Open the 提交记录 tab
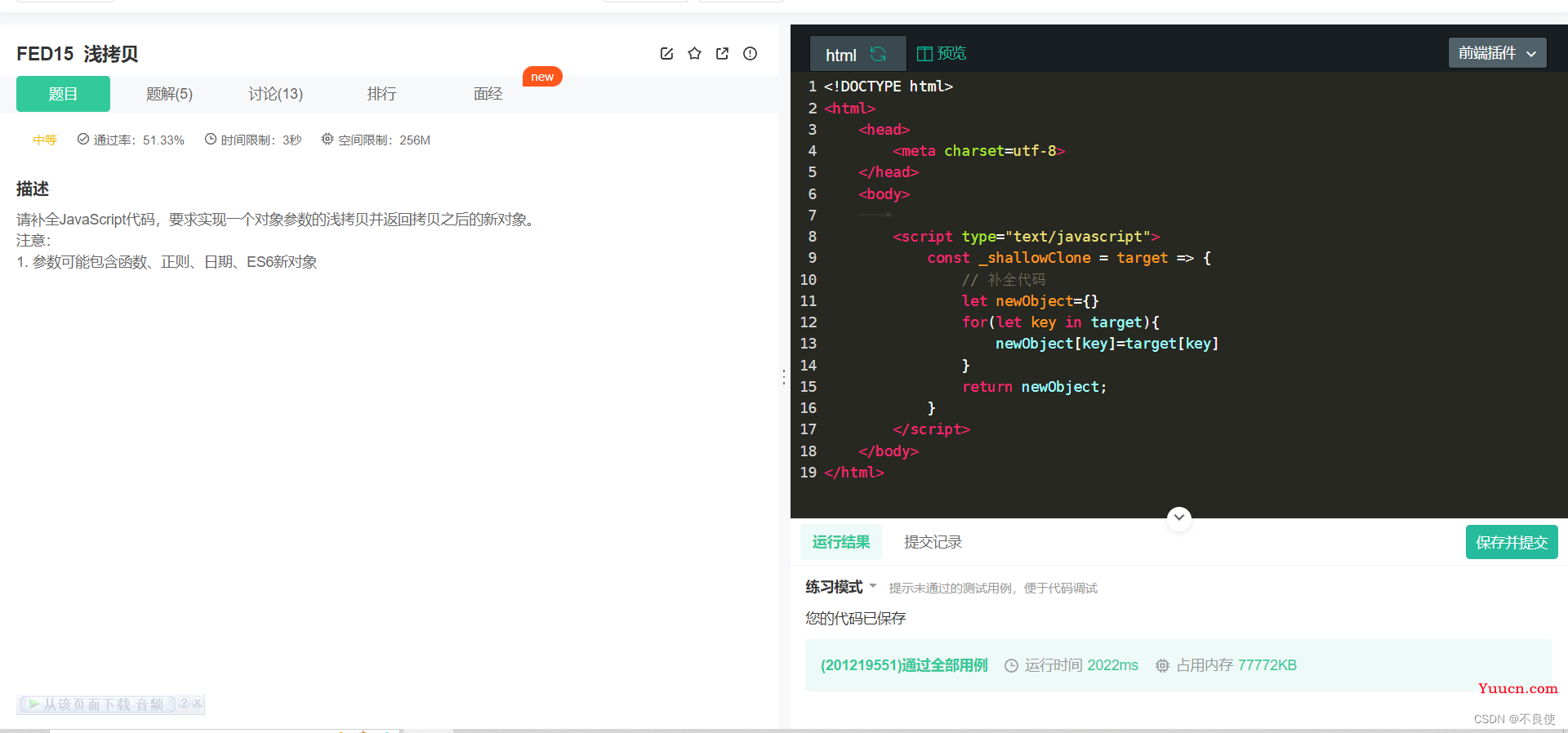1568x733 pixels. pos(933,542)
